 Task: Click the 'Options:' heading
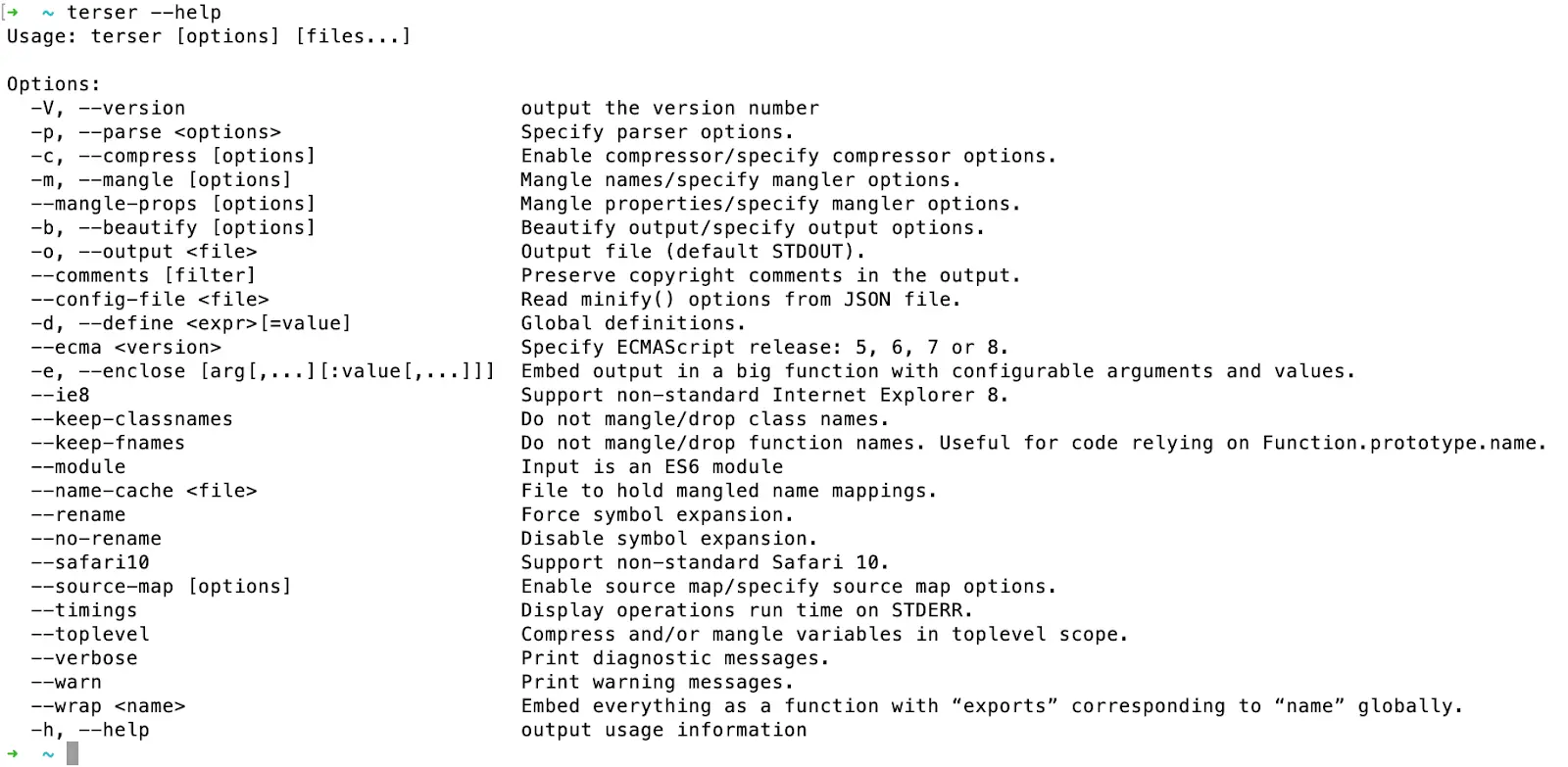(x=54, y=84)
